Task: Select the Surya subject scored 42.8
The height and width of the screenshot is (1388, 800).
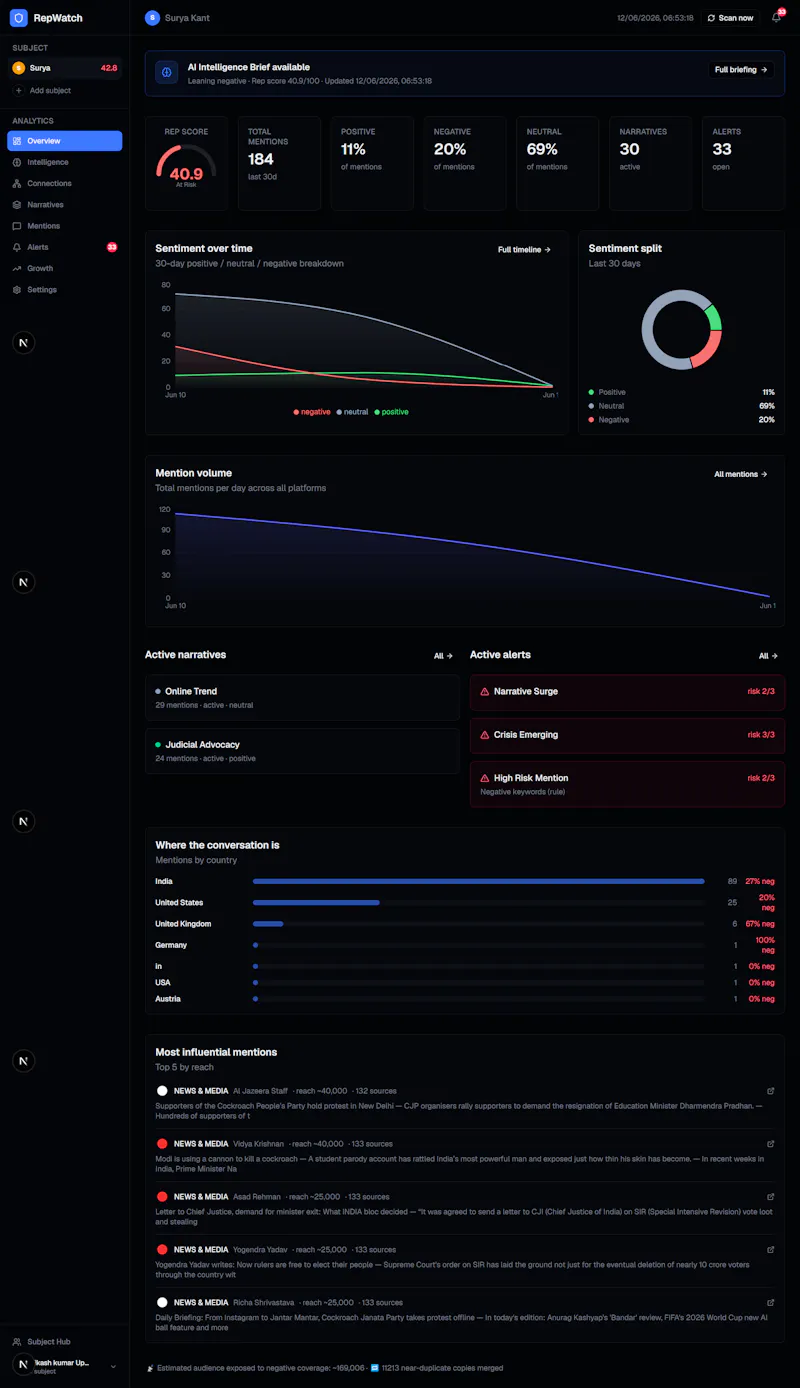Action: pyautogui.click(x=65, y=68)
